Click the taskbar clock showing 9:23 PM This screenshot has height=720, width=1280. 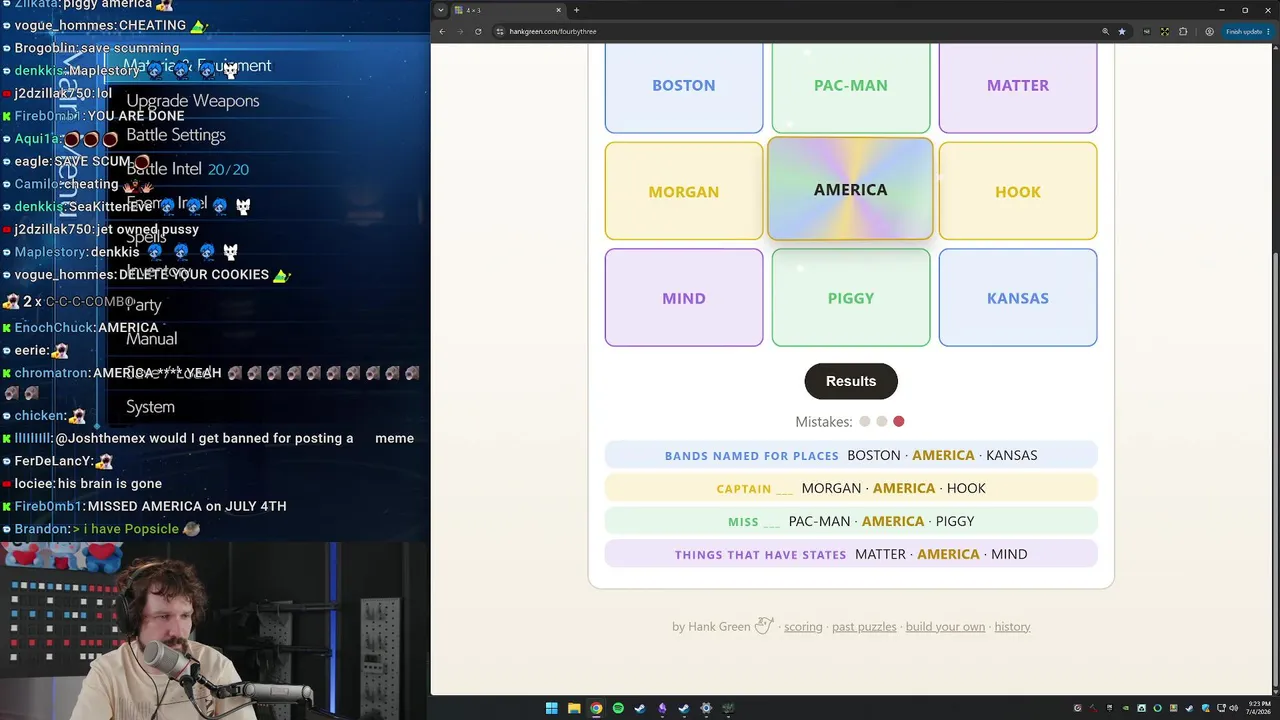pyautogui.click(x=1259, y=708)
